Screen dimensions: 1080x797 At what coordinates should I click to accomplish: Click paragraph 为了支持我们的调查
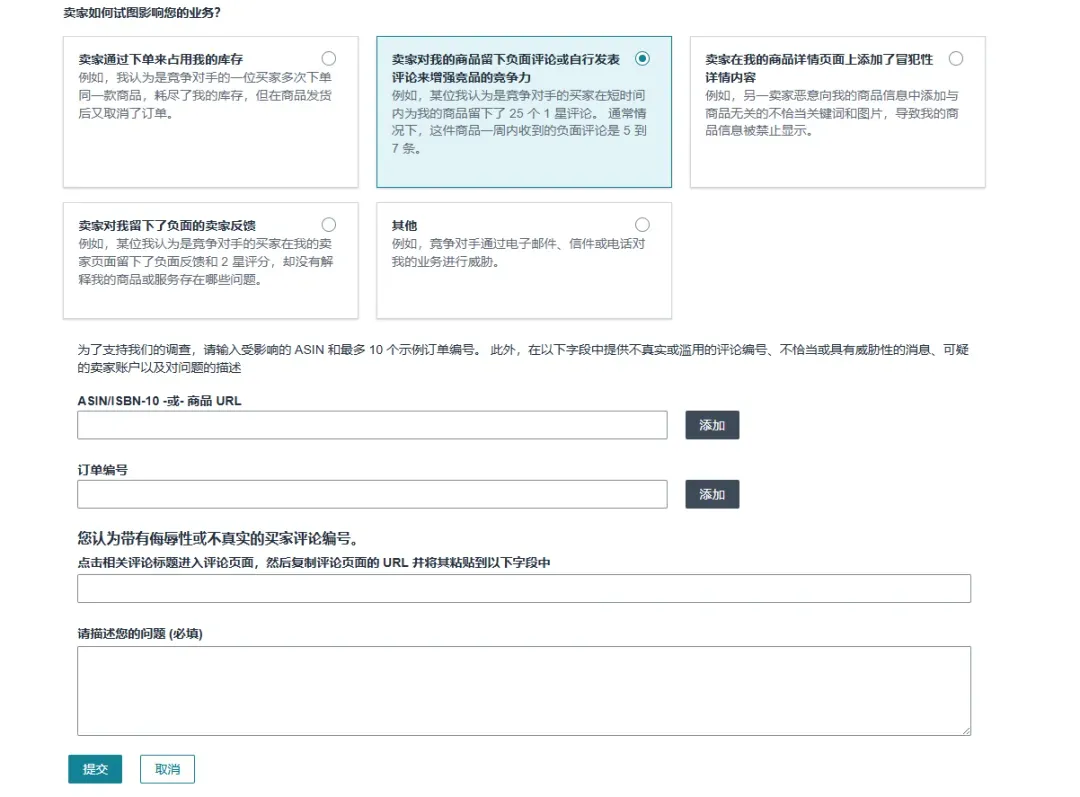point(523,358)
